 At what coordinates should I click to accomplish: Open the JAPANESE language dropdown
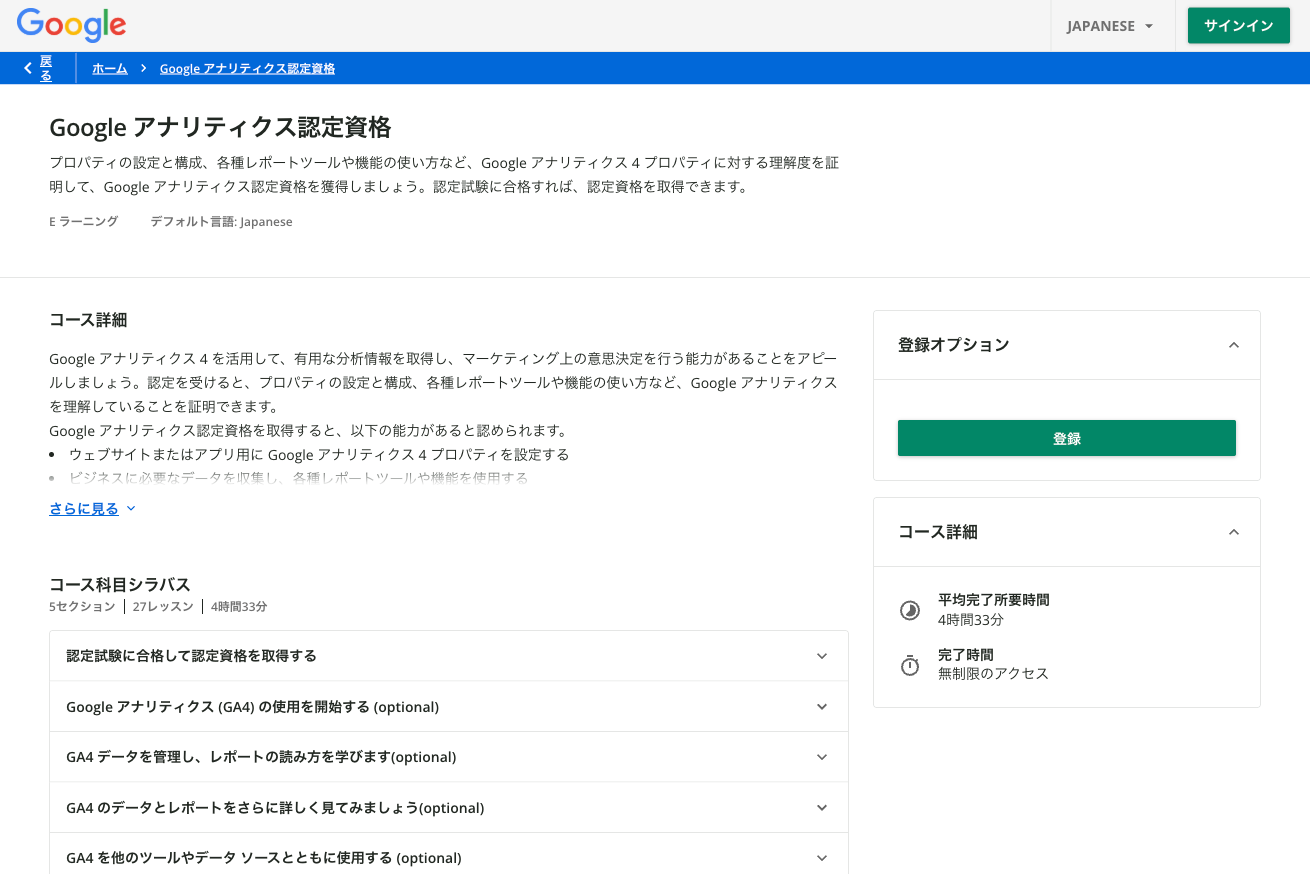tap(1110, 26)
